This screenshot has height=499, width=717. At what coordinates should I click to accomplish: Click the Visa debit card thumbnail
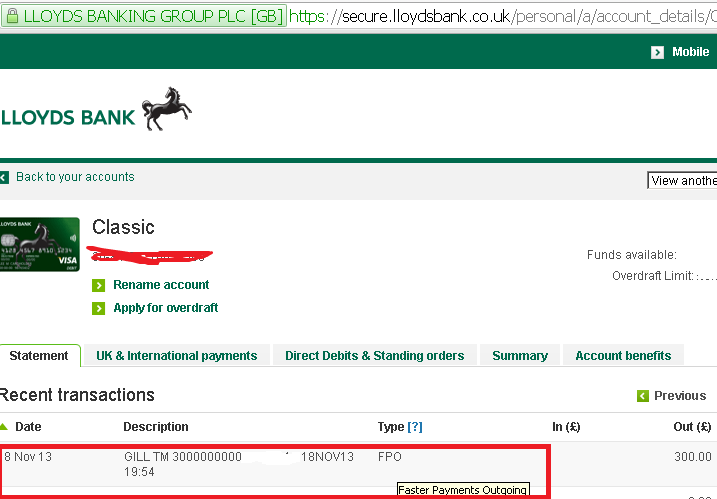click(40, 244)
